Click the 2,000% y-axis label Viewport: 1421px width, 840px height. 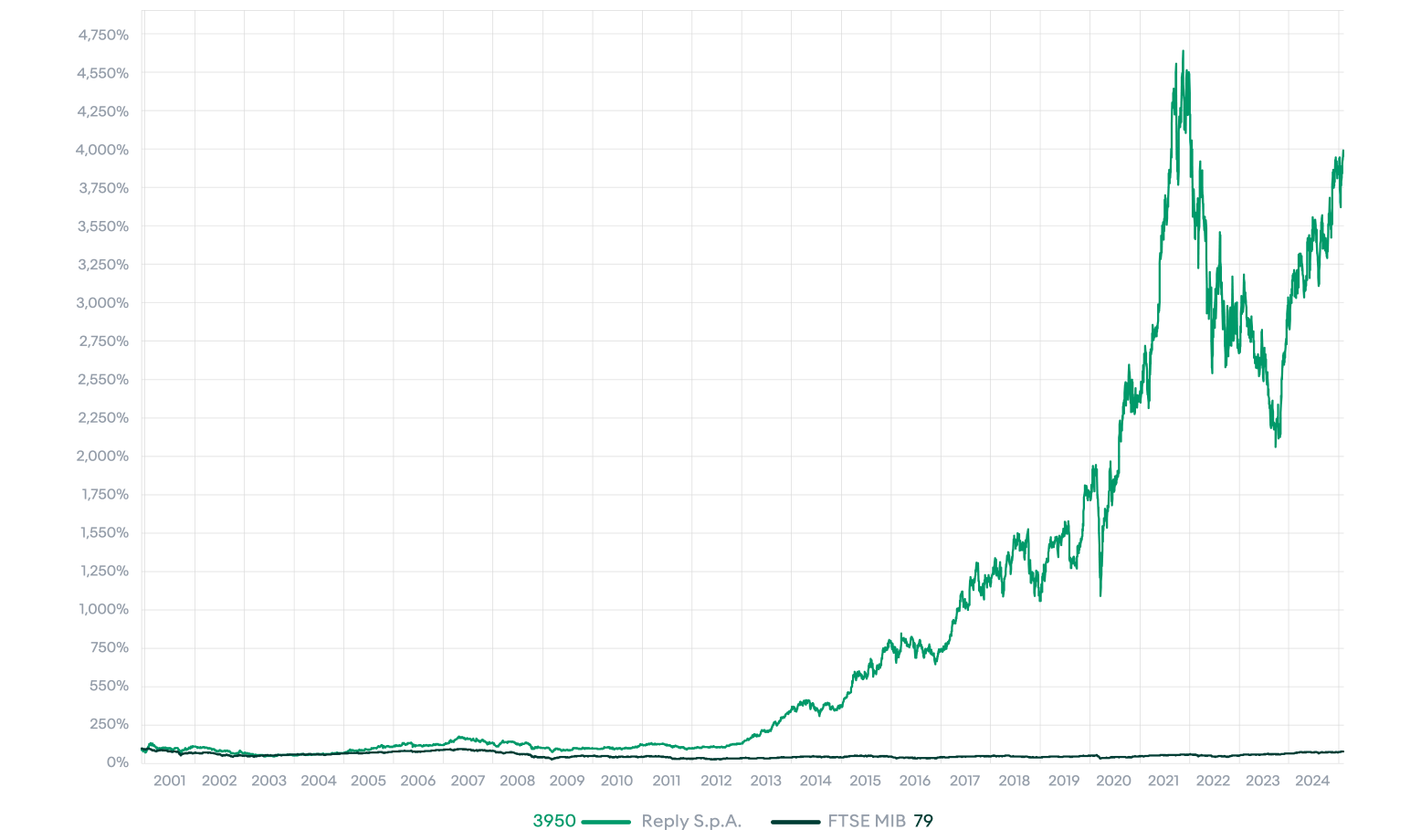click(103, 457)
